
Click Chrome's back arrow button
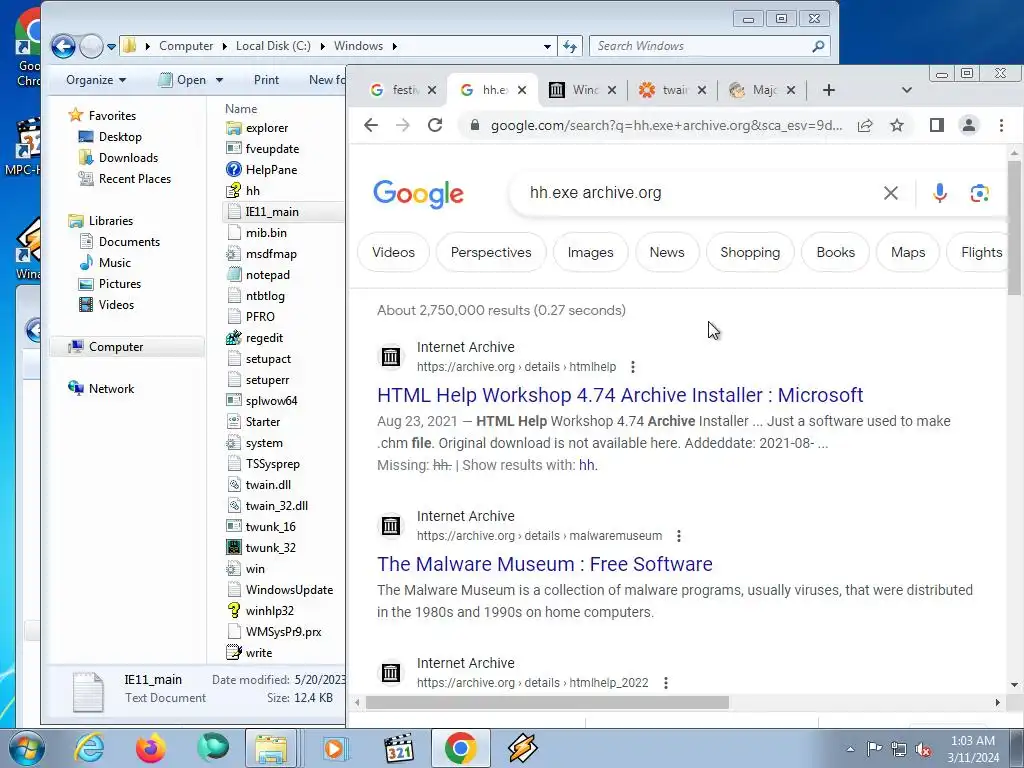pyautogui.click(x=371, y=125)
